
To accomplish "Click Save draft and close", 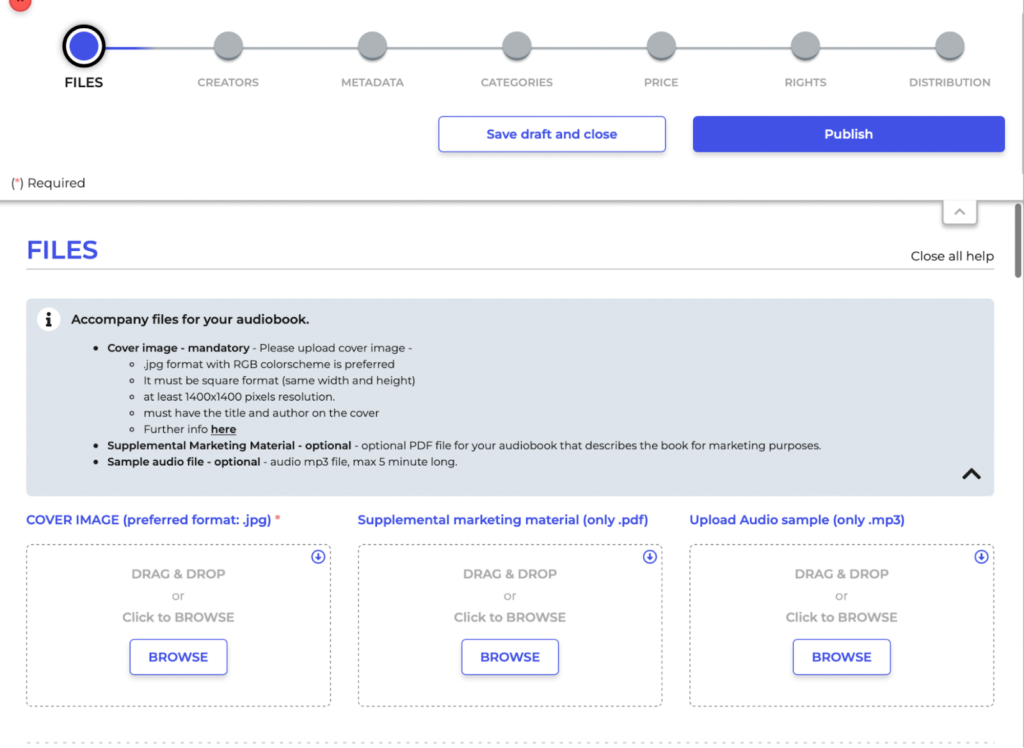I will coord(552,134).
